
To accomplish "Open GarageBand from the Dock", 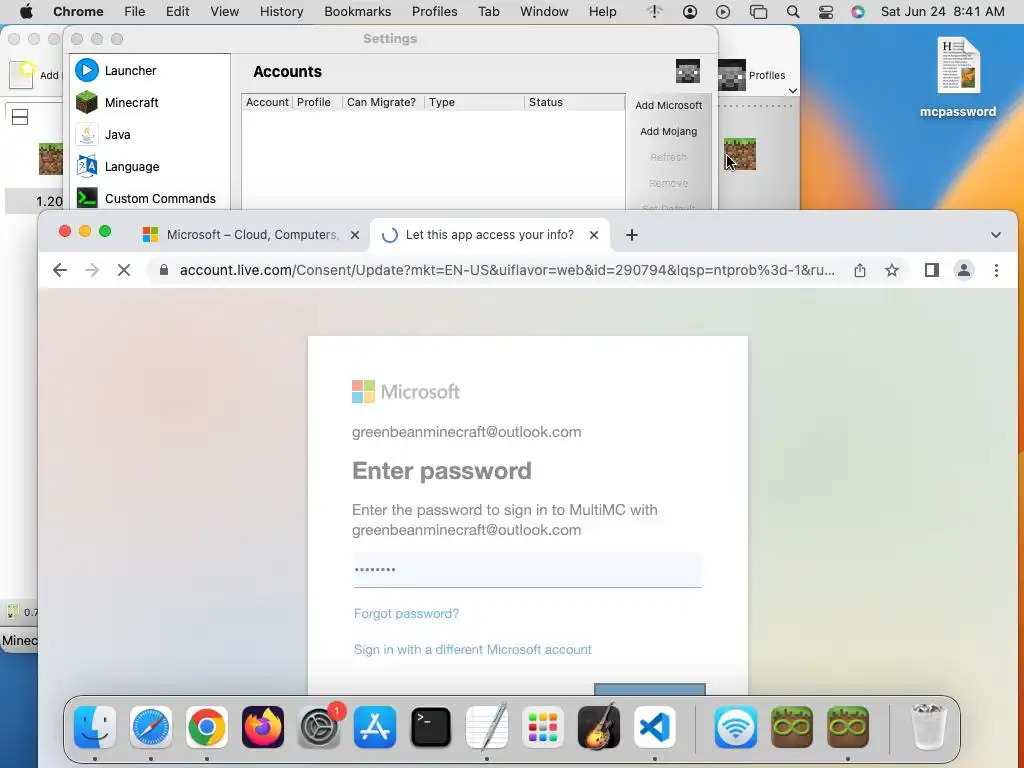I will [599, 727].
